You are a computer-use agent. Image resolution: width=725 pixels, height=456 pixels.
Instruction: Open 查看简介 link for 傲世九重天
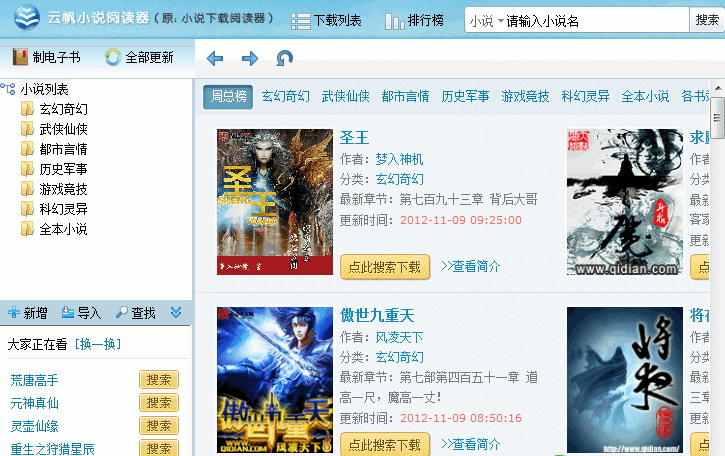click(471, 443)
